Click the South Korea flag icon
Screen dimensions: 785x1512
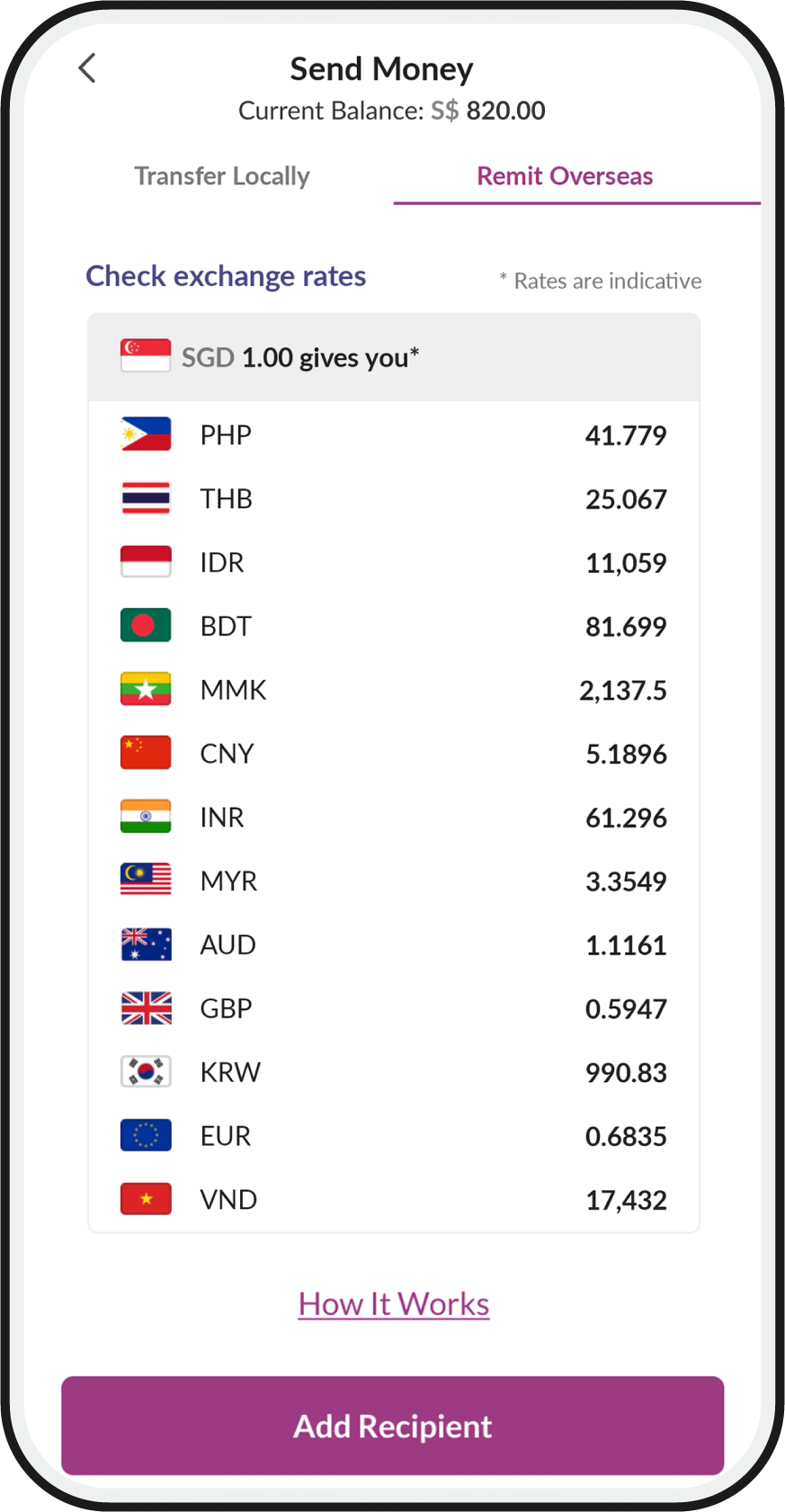[x=146, y=1072]
